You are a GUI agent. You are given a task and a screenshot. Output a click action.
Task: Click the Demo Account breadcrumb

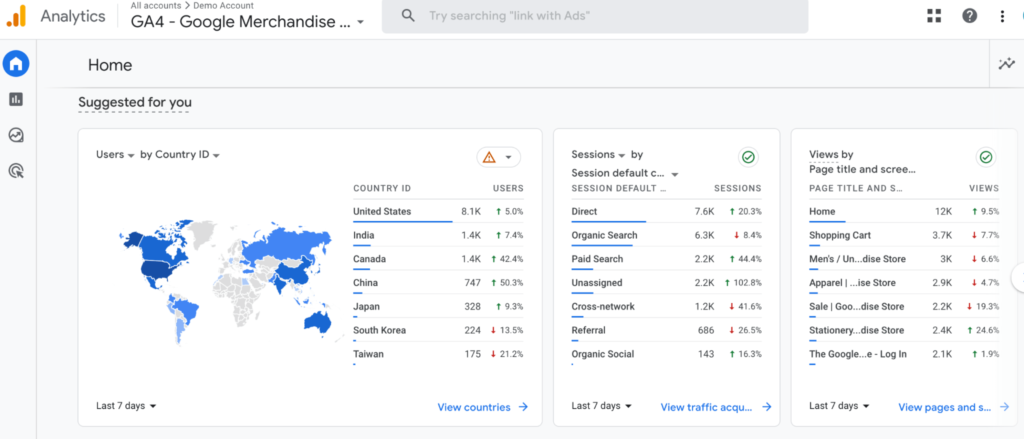point(223,5)
